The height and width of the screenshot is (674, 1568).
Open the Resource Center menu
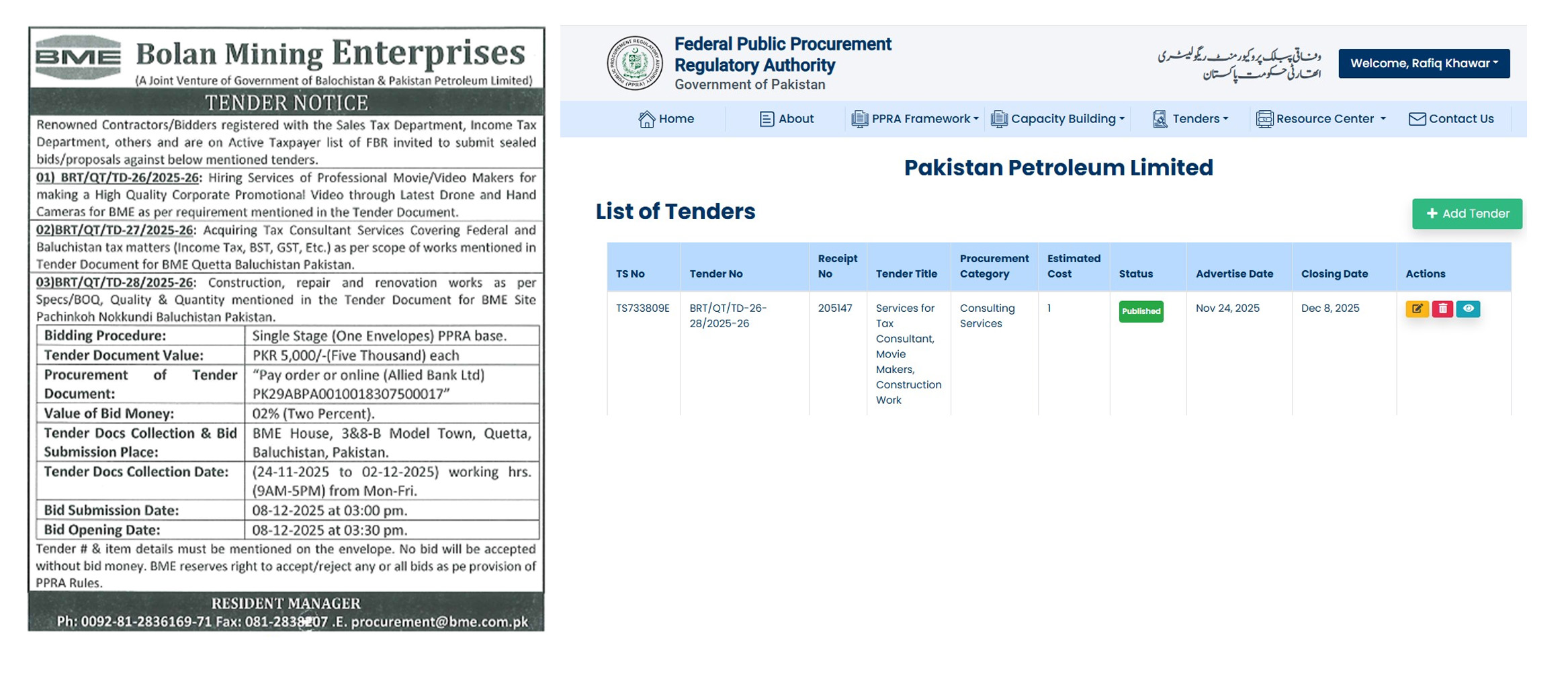[1330, 119]
